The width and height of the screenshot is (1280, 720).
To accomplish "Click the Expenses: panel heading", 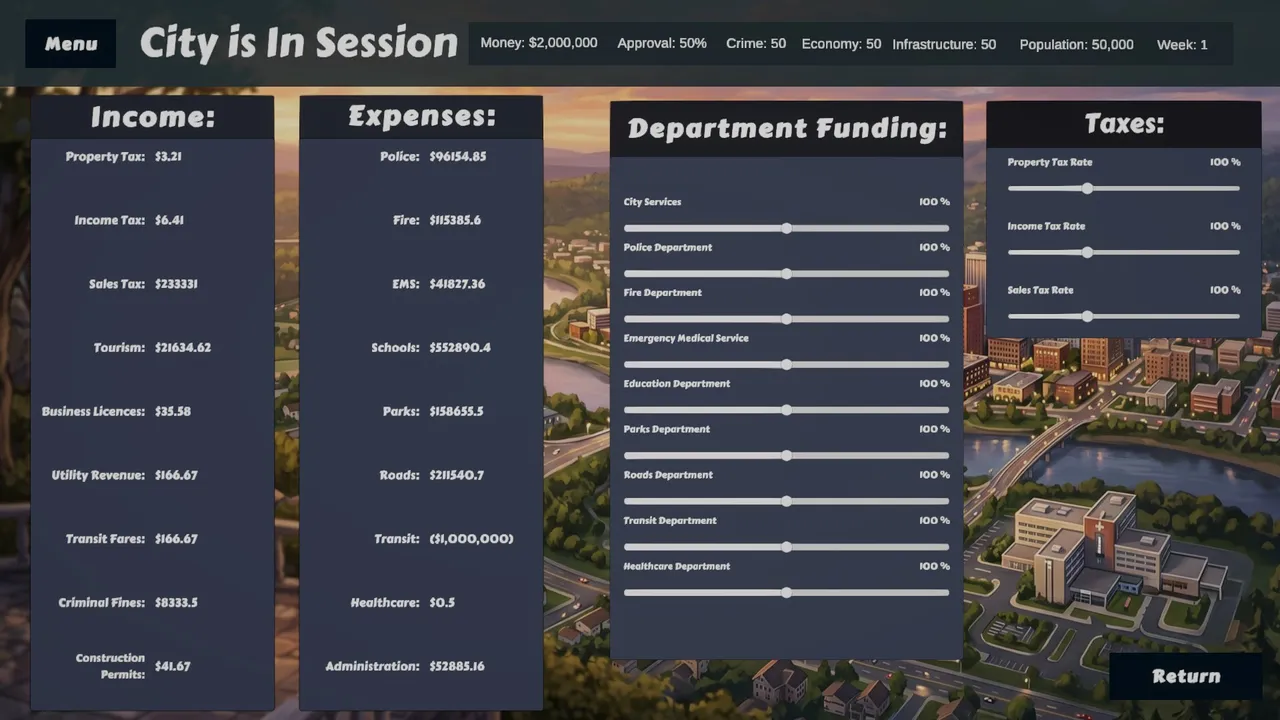I will (x=422, y=116).
